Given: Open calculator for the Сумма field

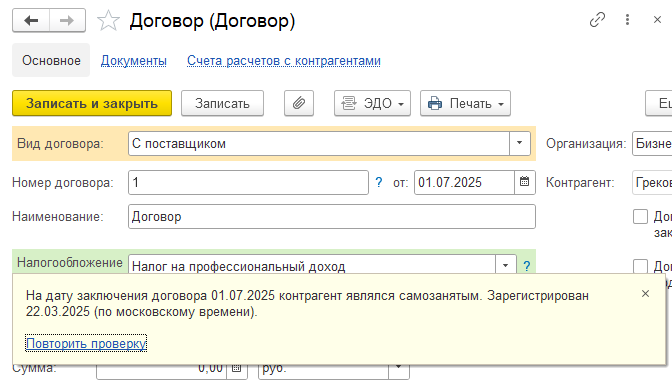Looking at the screenshot, I should (237, 368).
